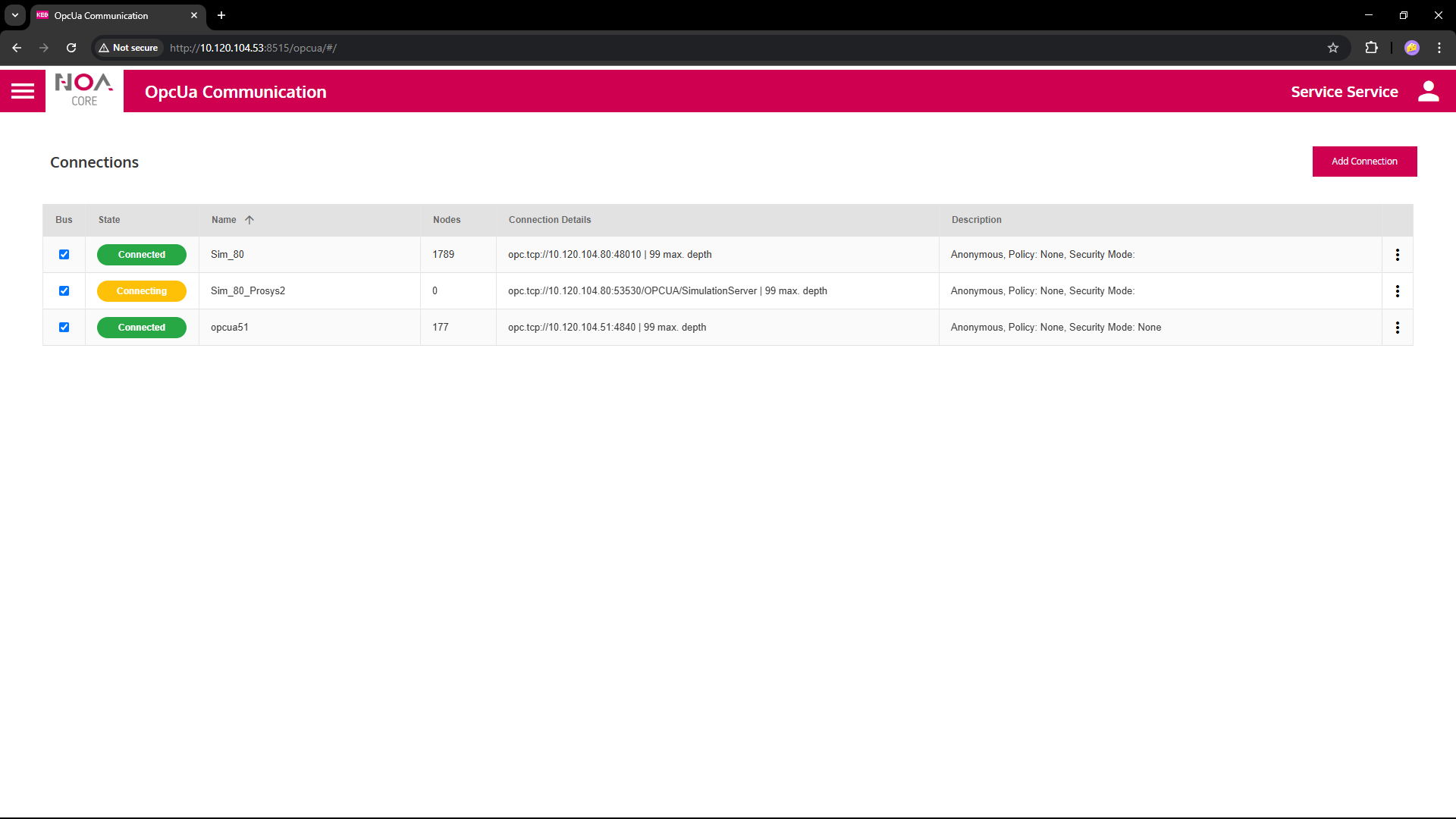This screenshot has height=819, width=1456.
Task: Disable the Bus checkbox for opcua51
Action: (x=64, y=328)
